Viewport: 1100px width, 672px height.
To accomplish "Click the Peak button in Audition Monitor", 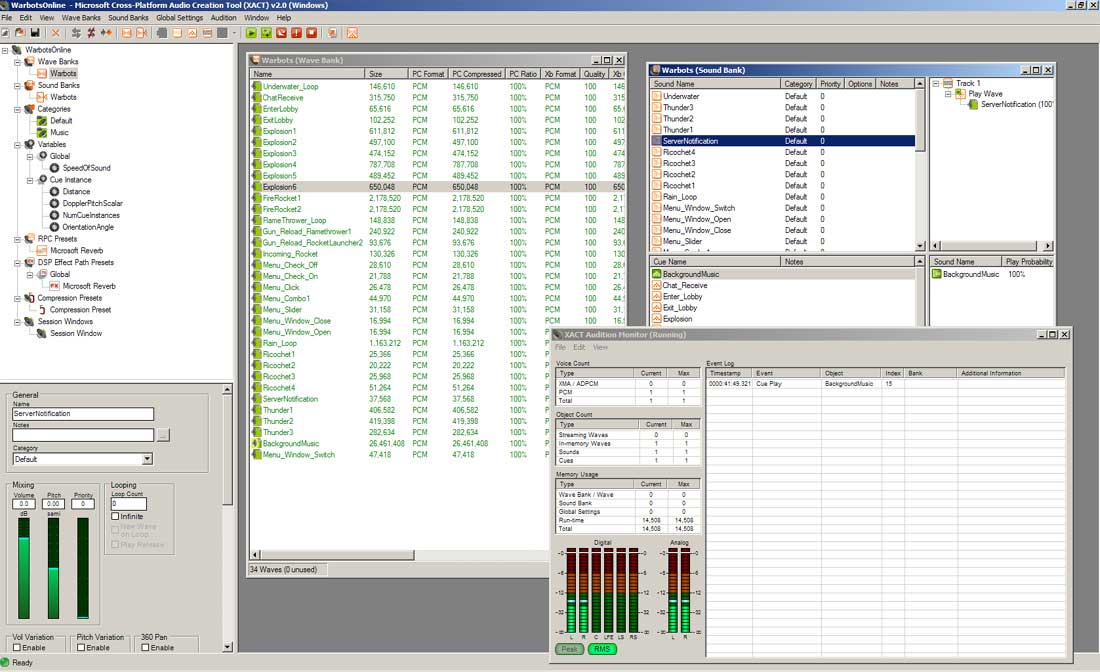I will (x=569, y=649).
